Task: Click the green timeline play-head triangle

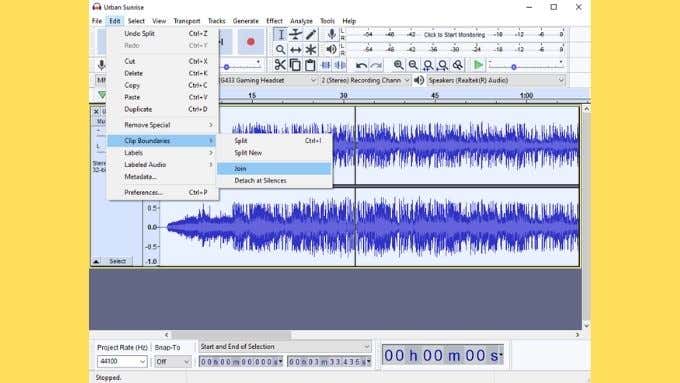Action: (102, 95)
